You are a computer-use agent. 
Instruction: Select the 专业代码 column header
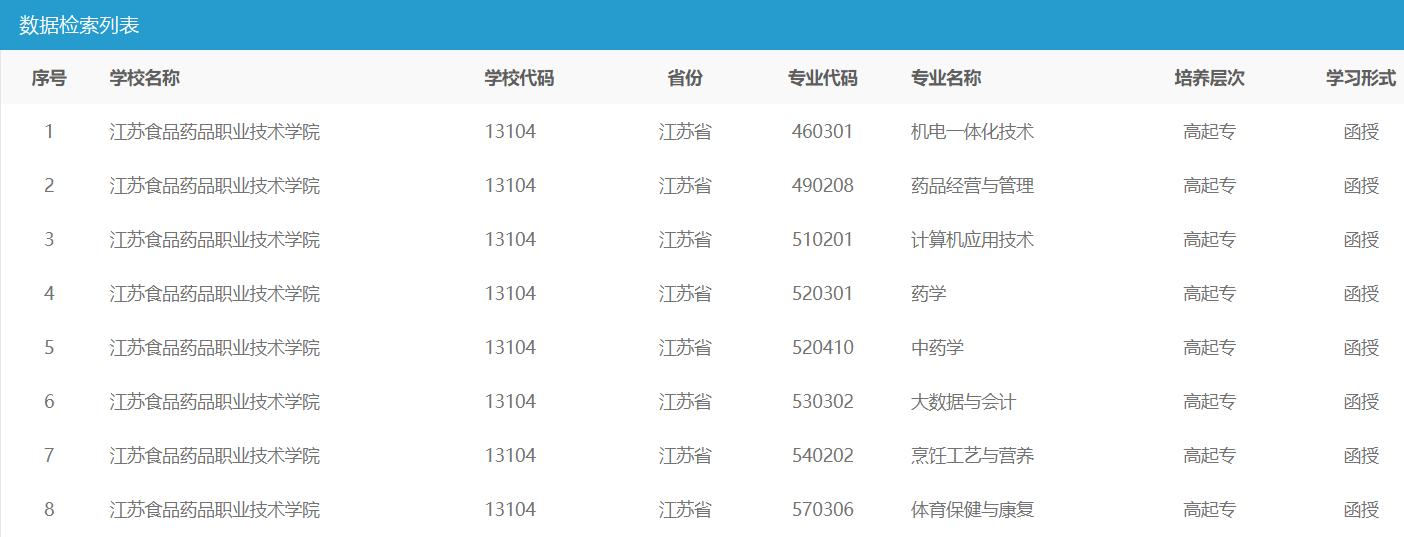tap(822, 78)
